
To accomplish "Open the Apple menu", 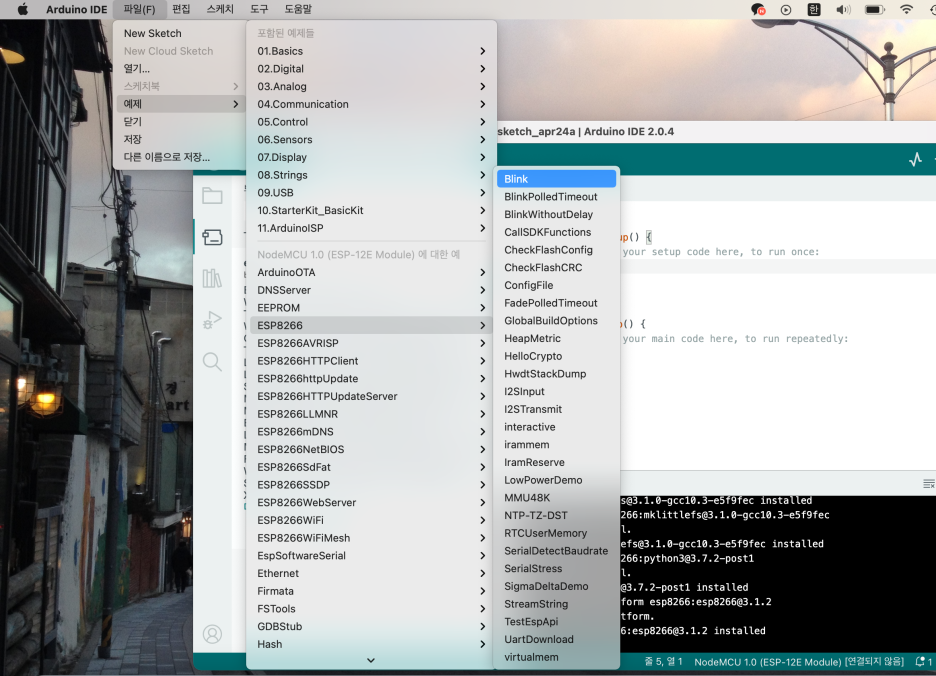I will pyautogui.click(x=23, y=9).
